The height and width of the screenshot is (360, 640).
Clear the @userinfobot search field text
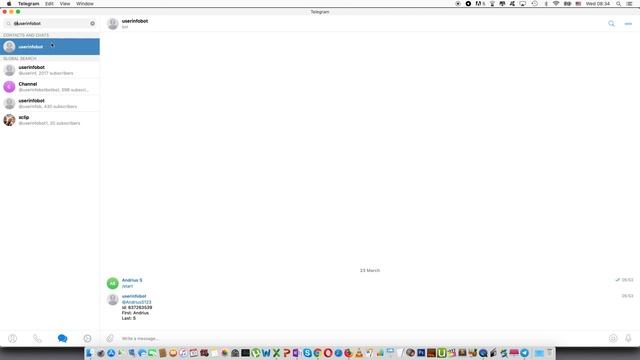[93, 23]
